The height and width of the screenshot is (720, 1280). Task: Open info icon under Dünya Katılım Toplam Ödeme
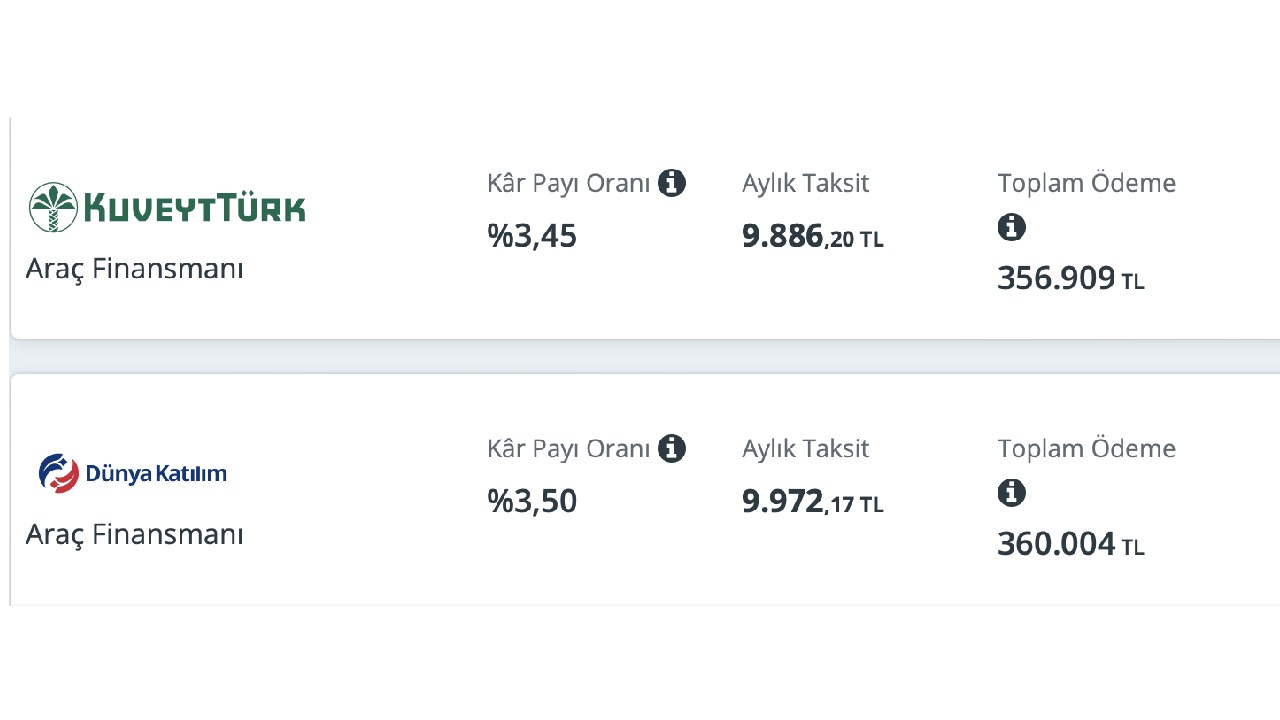(x=1012, y=492)
